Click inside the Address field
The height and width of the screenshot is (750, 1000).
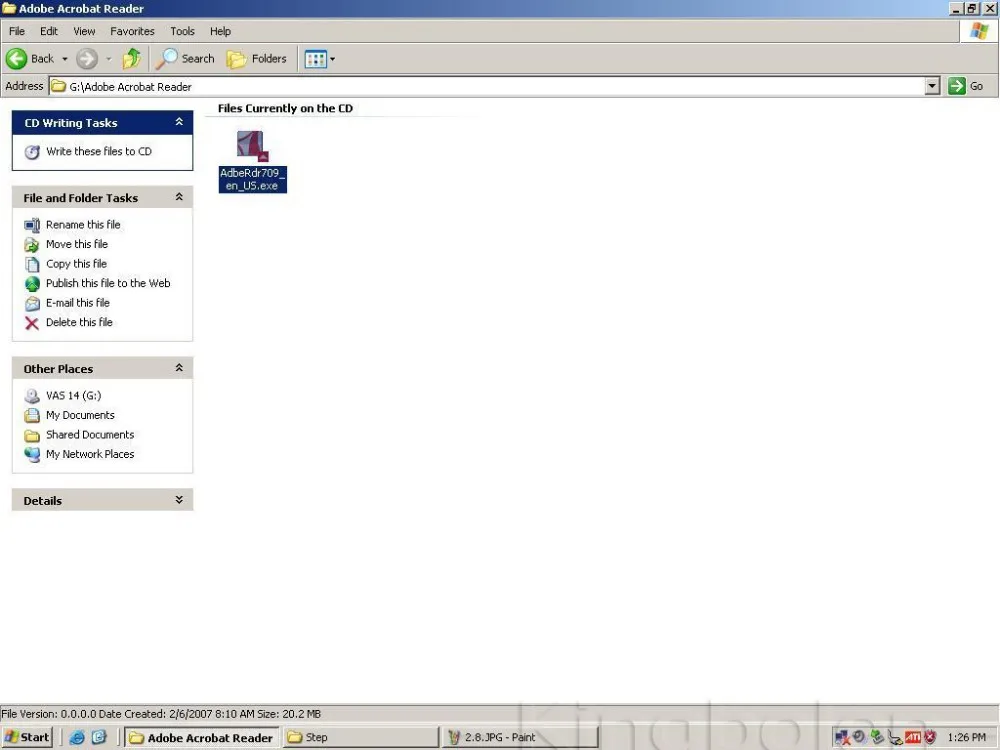point(487,86)
